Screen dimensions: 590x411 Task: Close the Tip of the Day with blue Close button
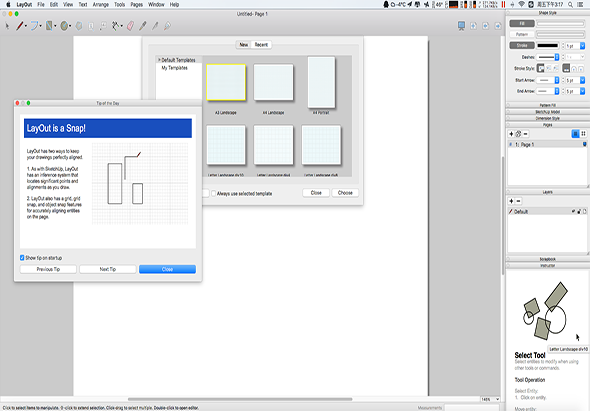tap(167, 269)
